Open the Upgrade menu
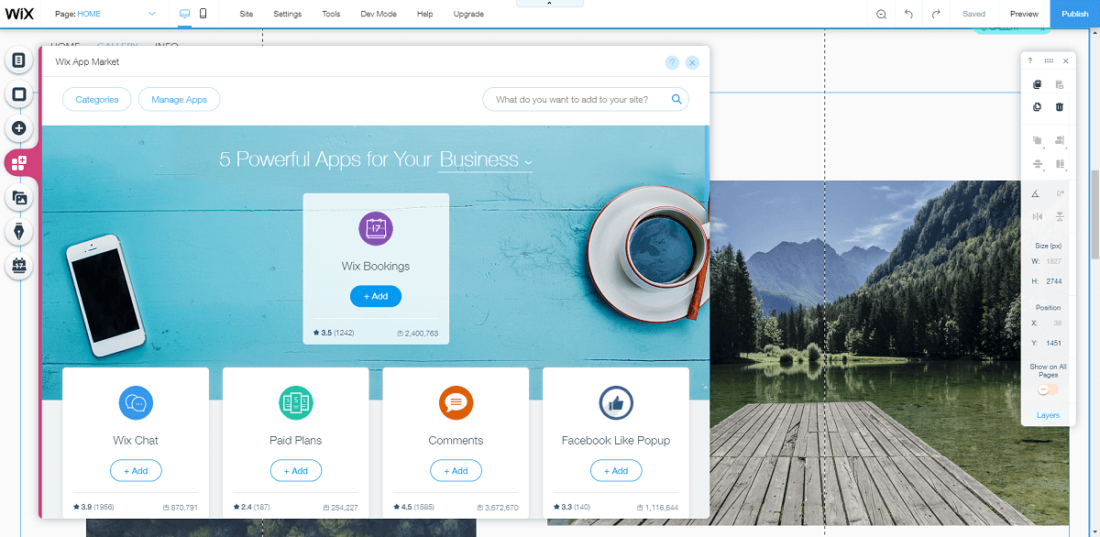1100x537 pixels. [468, 14]
